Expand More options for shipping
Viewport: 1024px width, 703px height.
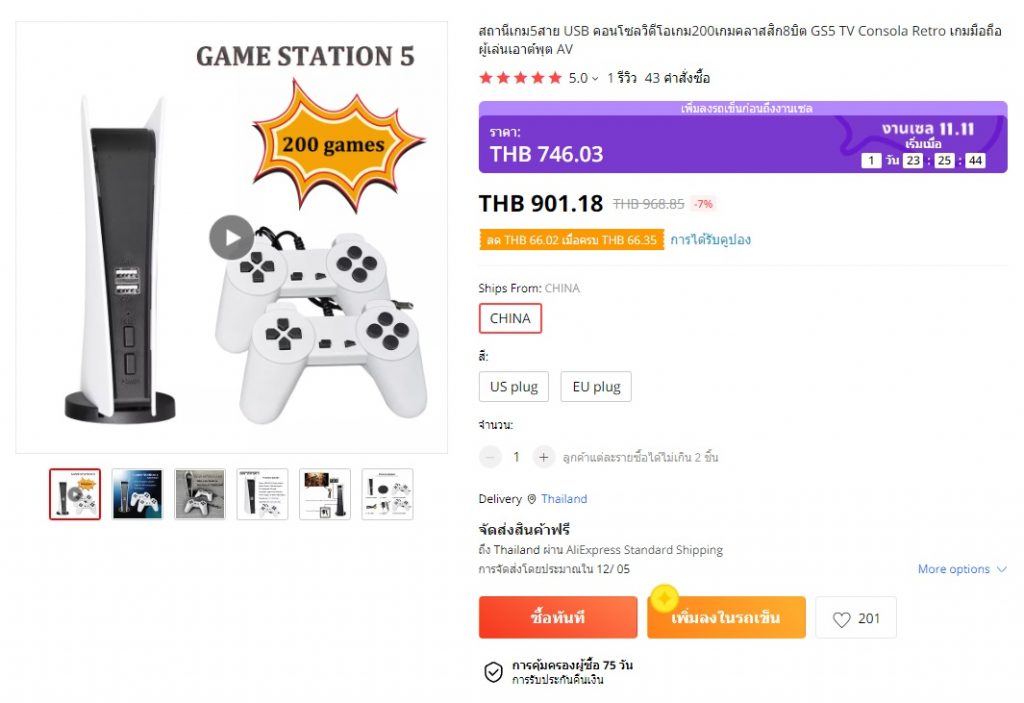pyautogui.click(x=961, y=569)
